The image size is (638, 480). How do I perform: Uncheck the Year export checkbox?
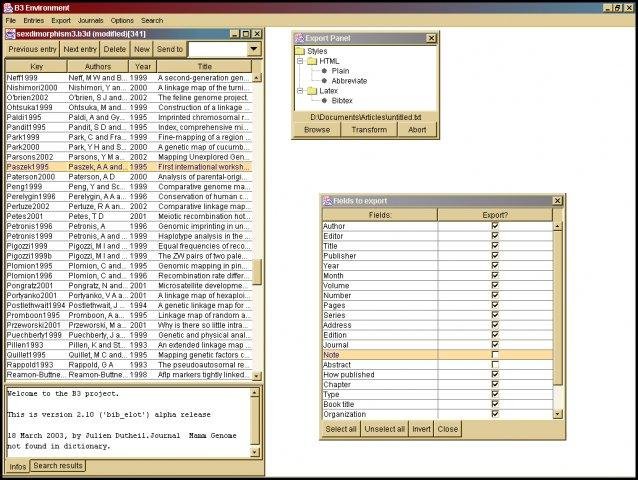[x=495, y=265]
